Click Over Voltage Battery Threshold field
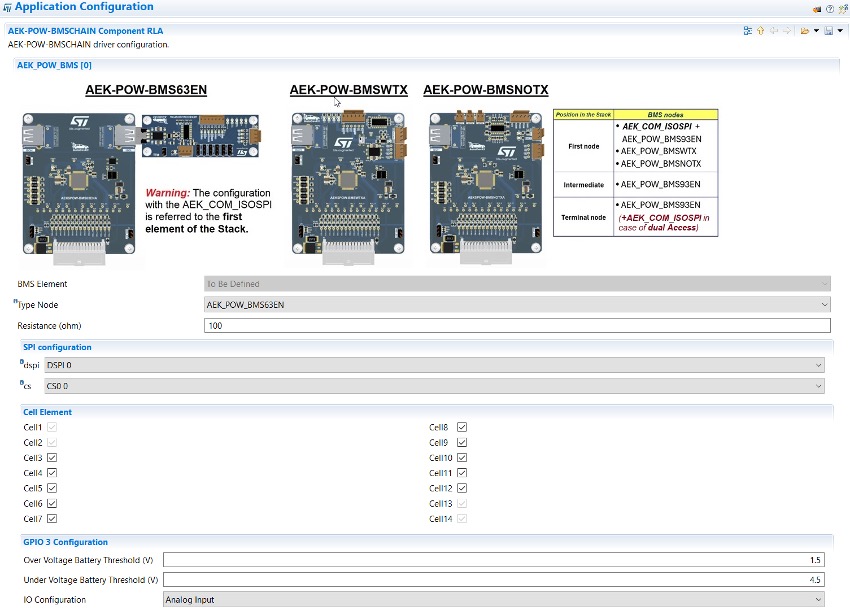This screenshot has height=610, width=850. (495, 560)
